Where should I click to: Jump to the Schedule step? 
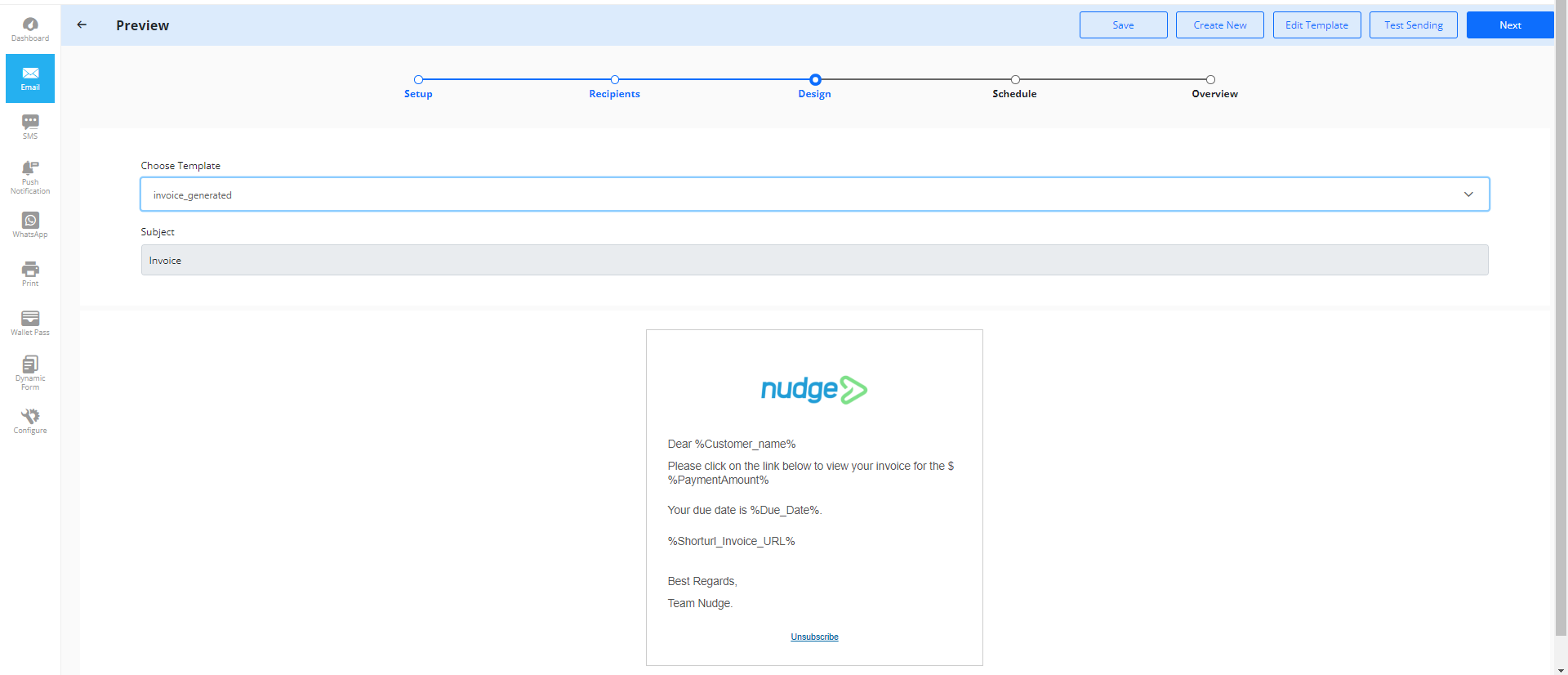(1014, 94)
